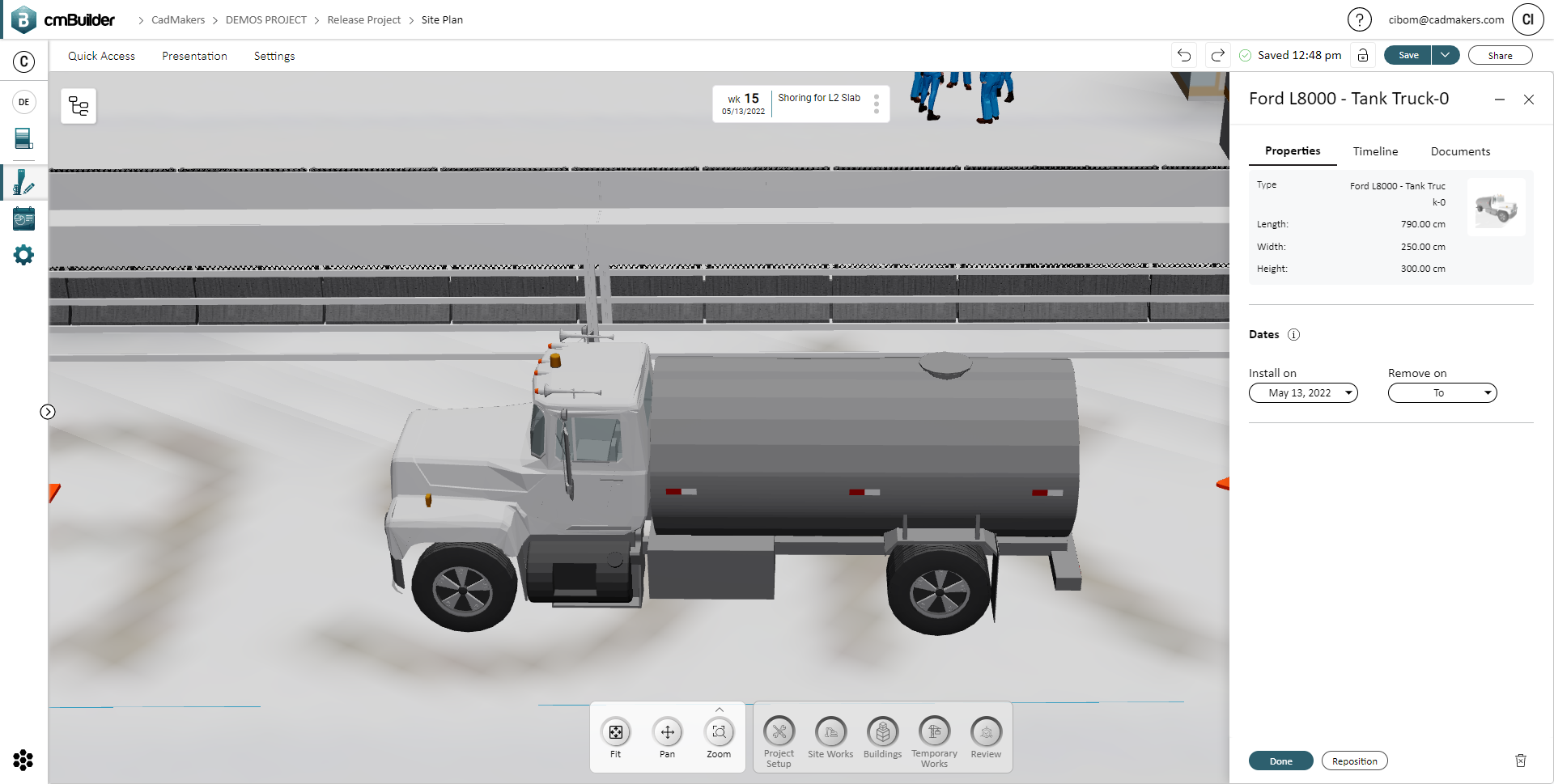Click the Width value 250.00 cm
Viewport: 1554px width, 784px height.
[x=1423, y=247]
